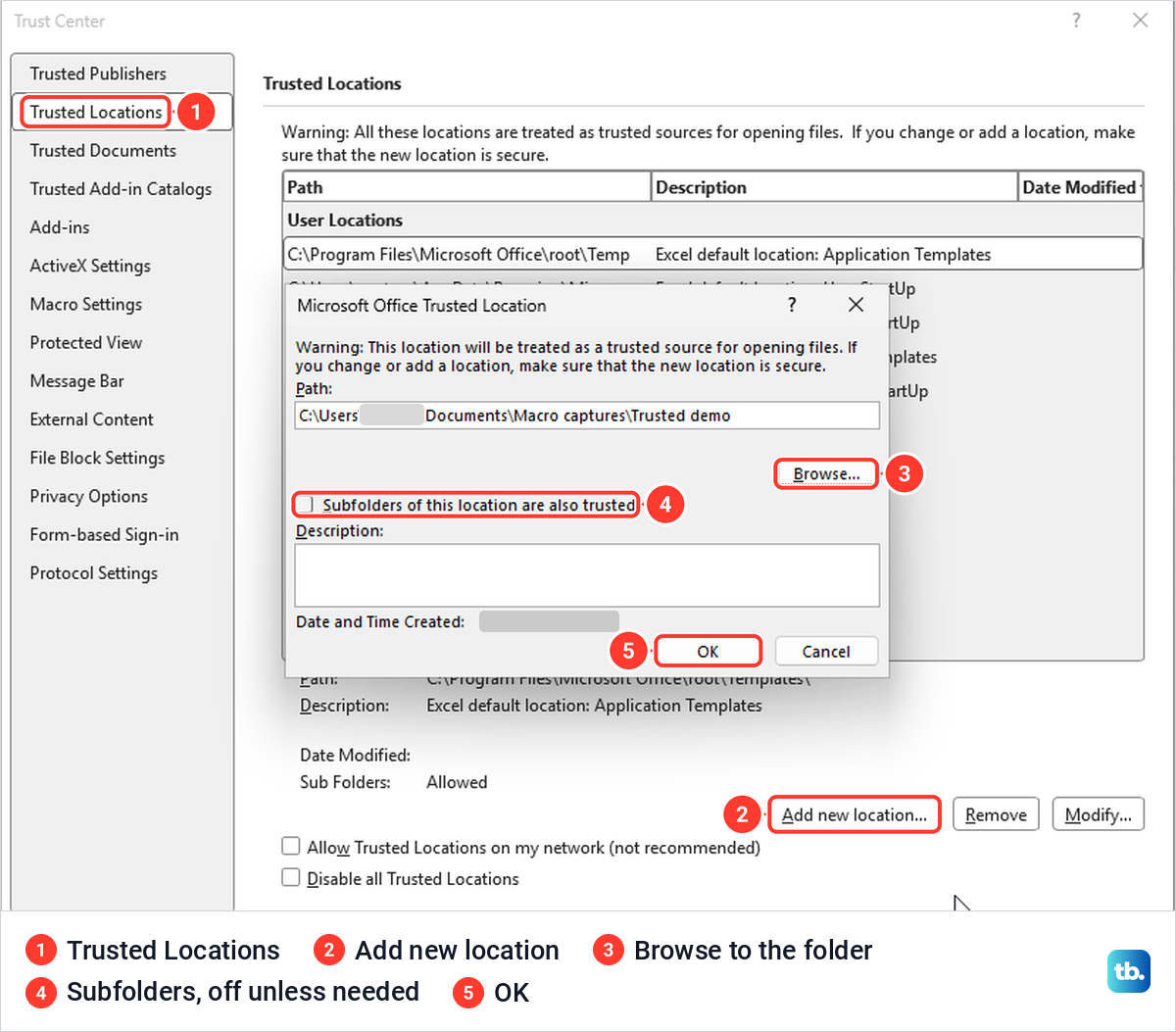Toggle Subfolders of this location are also trusted

[x=306, y=505]
